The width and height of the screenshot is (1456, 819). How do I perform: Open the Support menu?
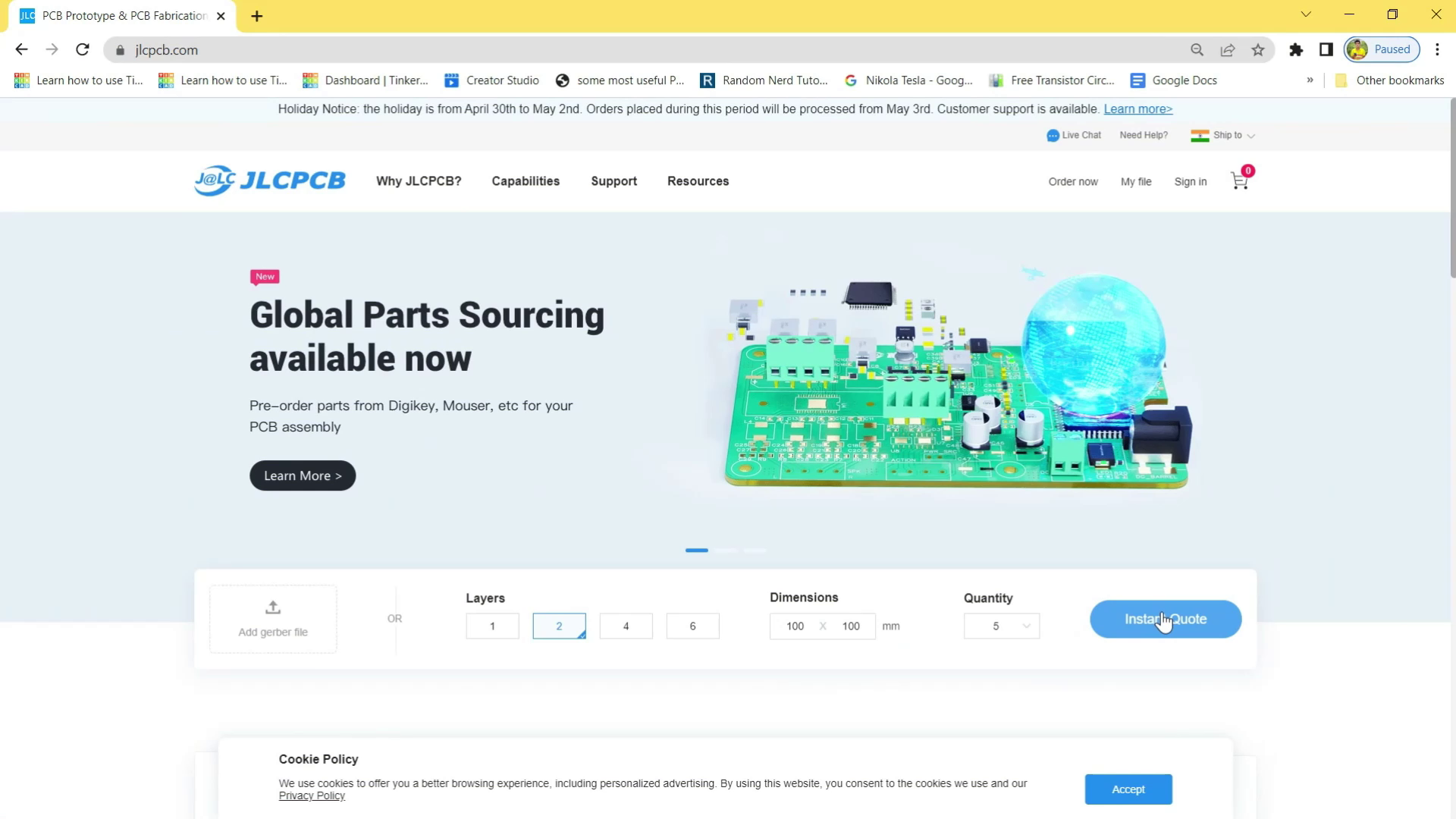614,181
